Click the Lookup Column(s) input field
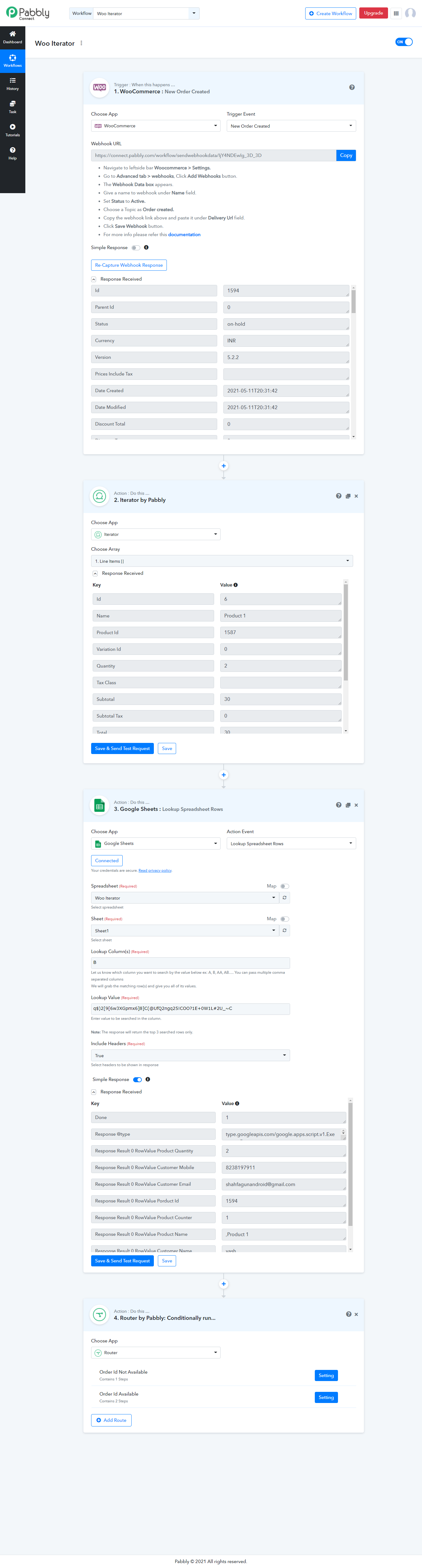422x1568 pixels. click(190, 962)
